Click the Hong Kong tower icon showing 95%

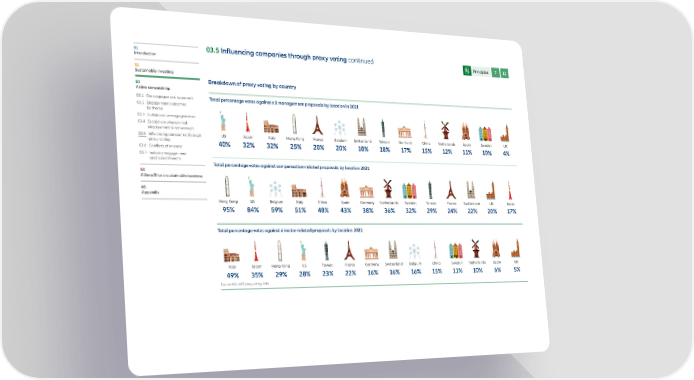pyautogui.click(x=227, y=186)
